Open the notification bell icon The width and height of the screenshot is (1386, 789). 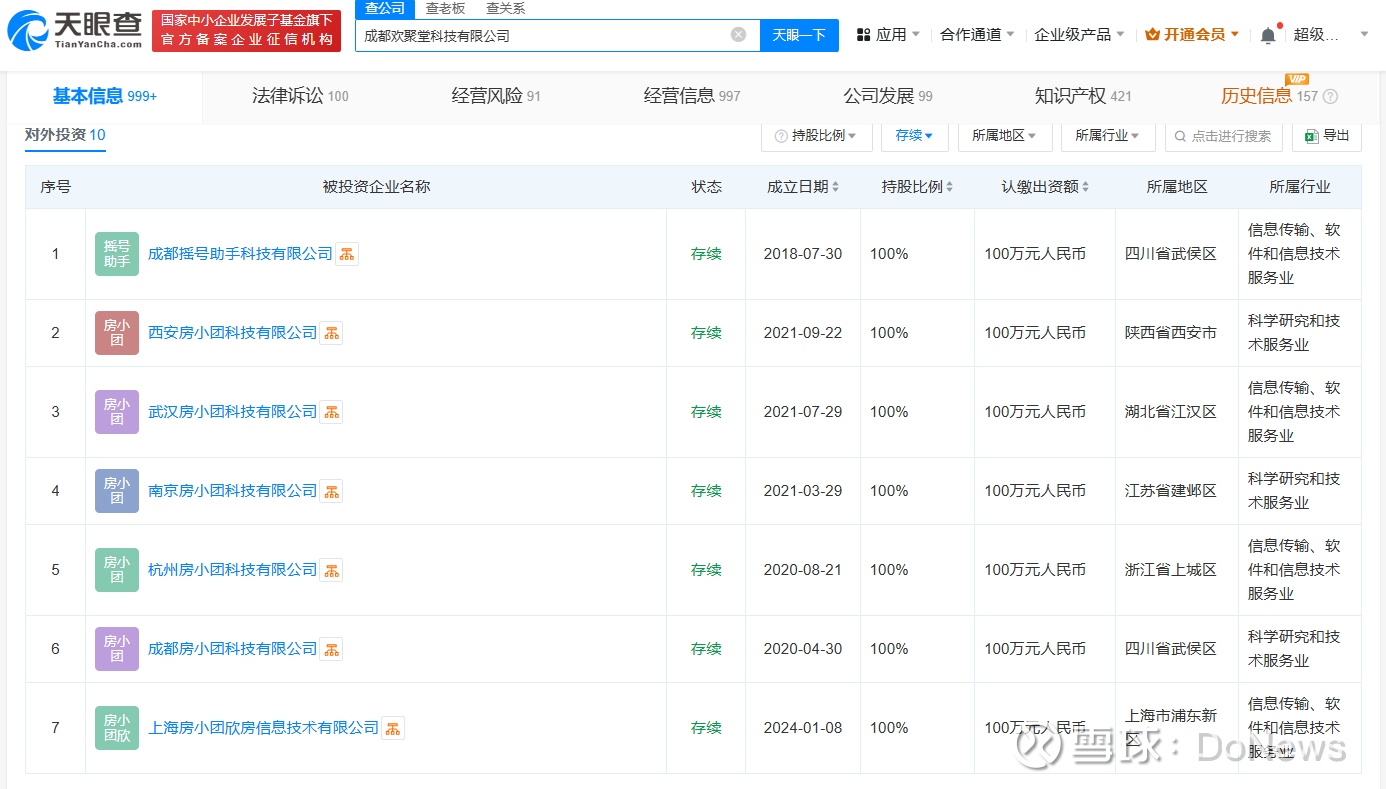pos(1267,35)
